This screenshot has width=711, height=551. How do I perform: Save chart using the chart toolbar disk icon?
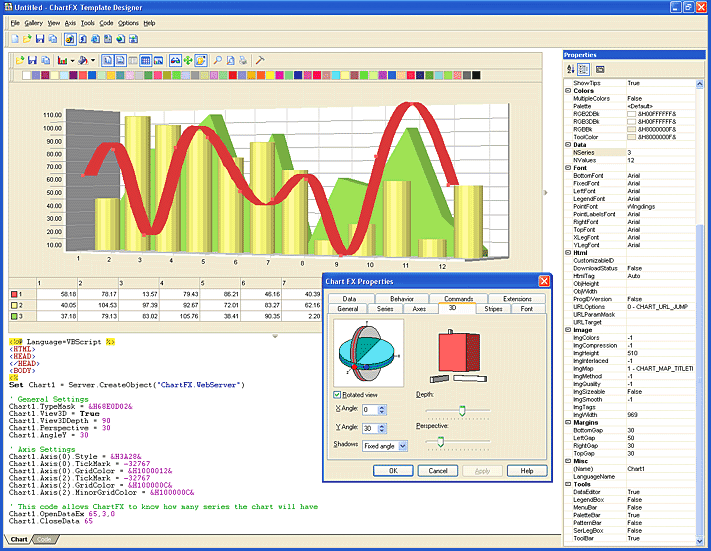click(x=32, y=60)
